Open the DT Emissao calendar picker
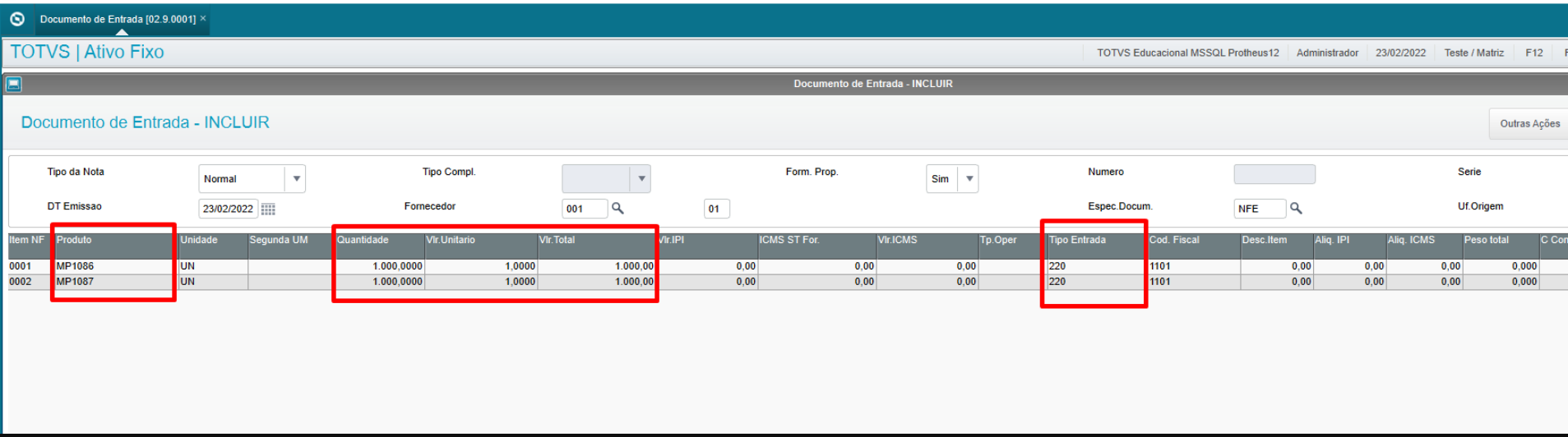Screen dimensions: 1568x437 pos(268,209)
